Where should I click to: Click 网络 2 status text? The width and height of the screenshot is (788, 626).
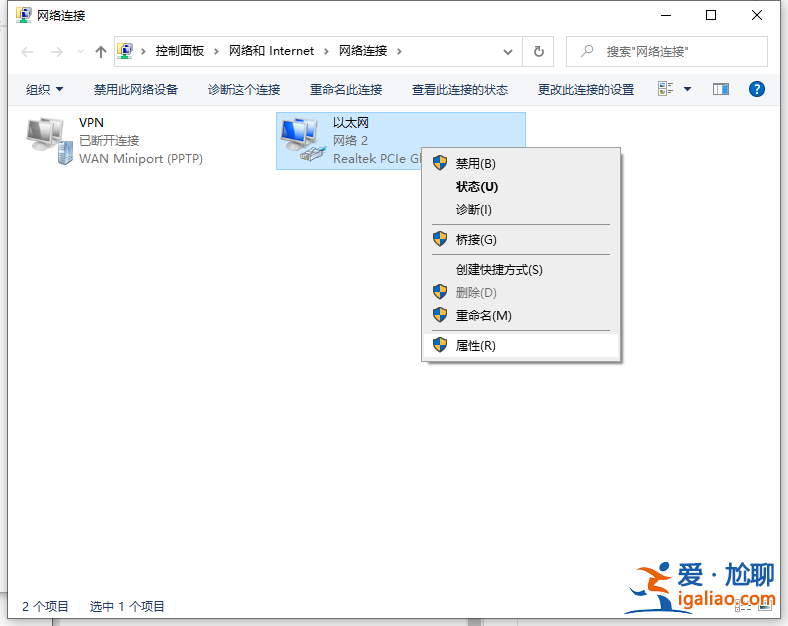coord(350,141)
